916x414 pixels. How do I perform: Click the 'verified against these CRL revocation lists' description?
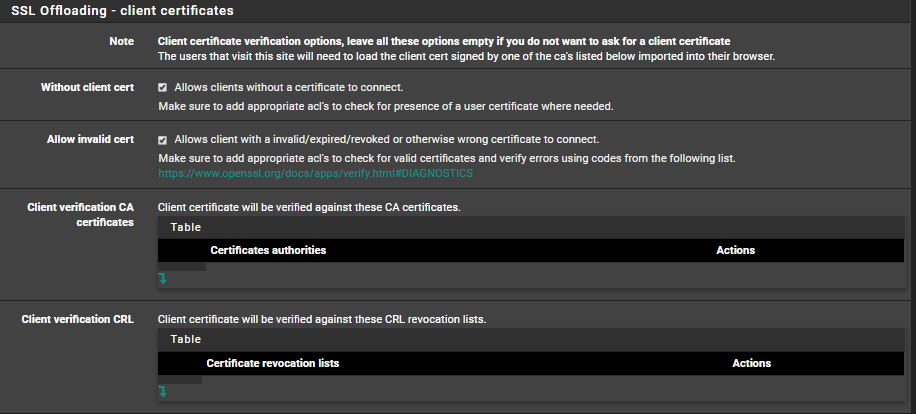pos(322,319)
